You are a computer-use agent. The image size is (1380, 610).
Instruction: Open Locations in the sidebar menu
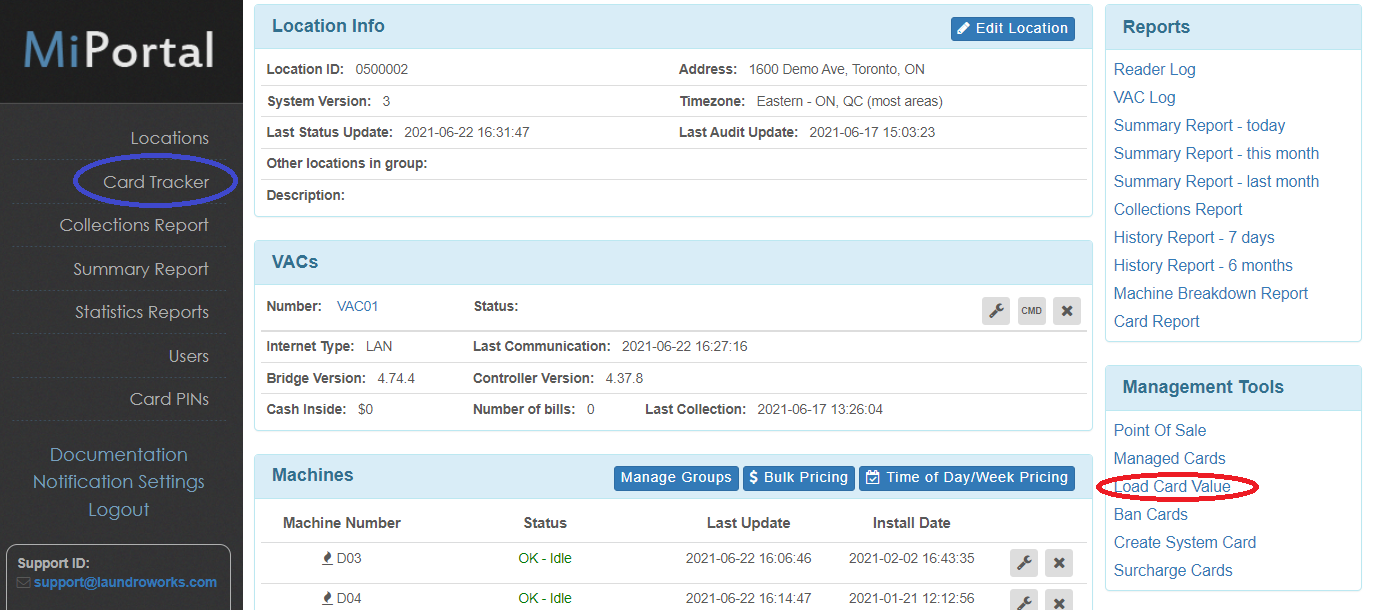(169, 138)
